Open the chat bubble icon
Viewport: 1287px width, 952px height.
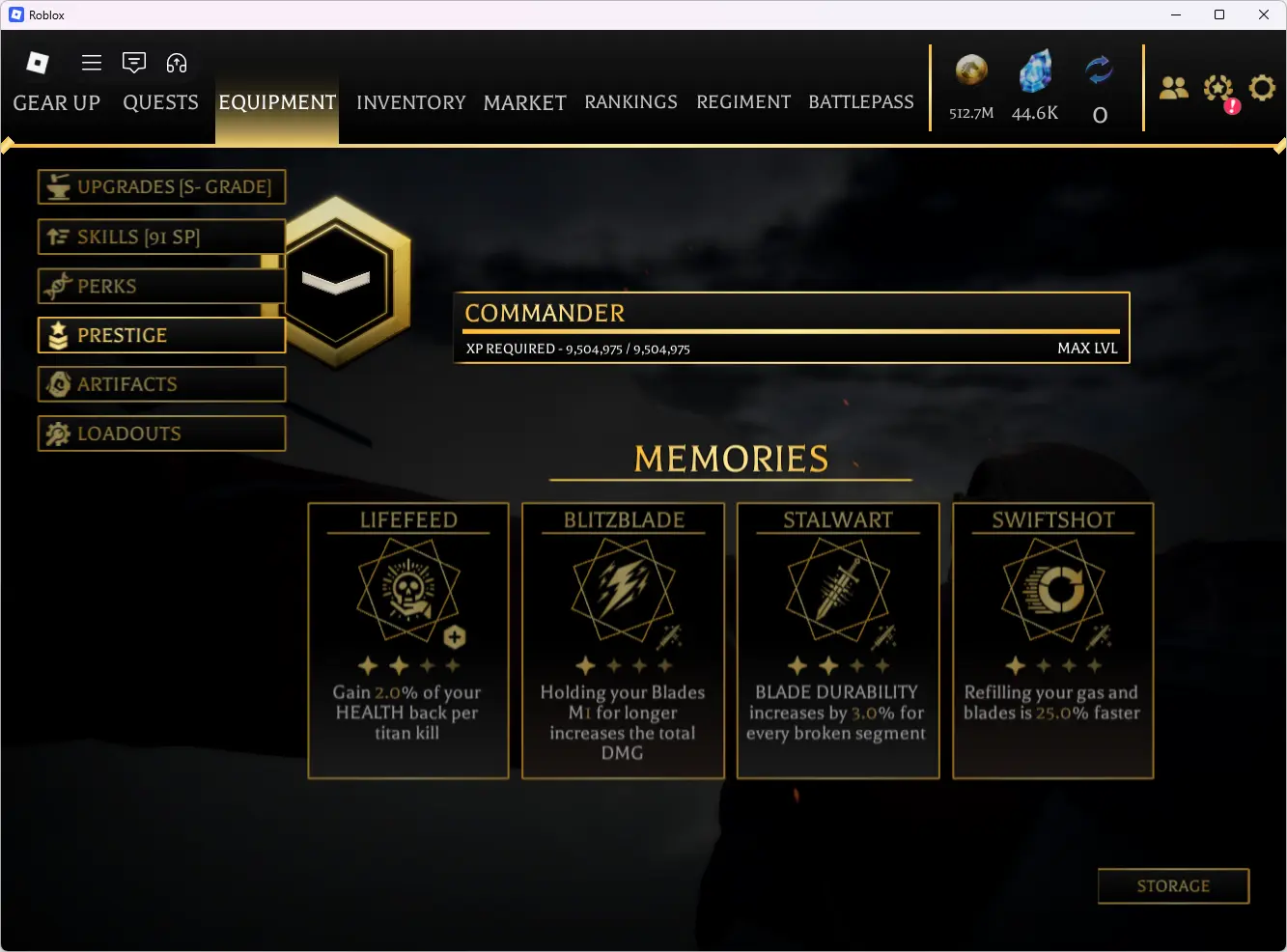[134, 63]
